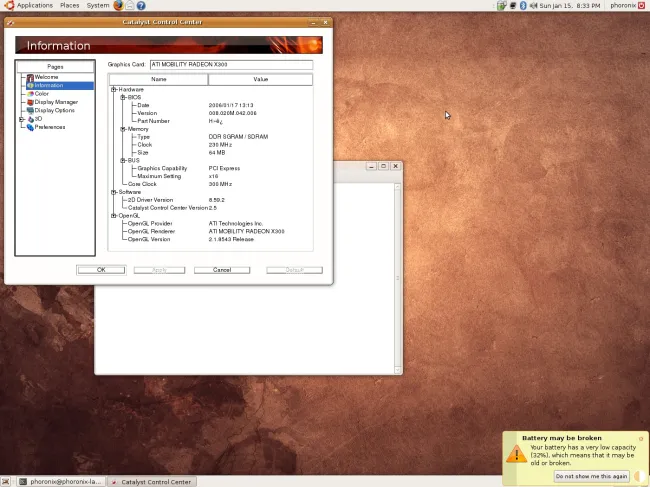This screenshot has height=487, width=650.
Task: Click Catalyst Control Center title bar icon
Action: point(10,22)
